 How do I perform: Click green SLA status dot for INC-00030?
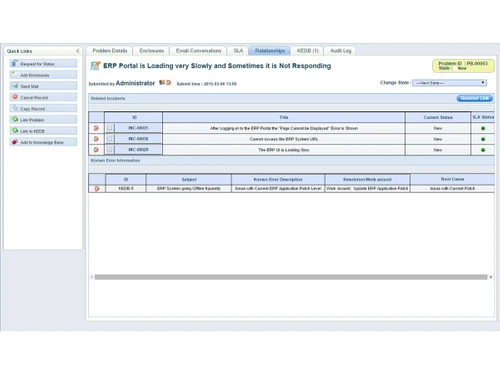point(483,139)
